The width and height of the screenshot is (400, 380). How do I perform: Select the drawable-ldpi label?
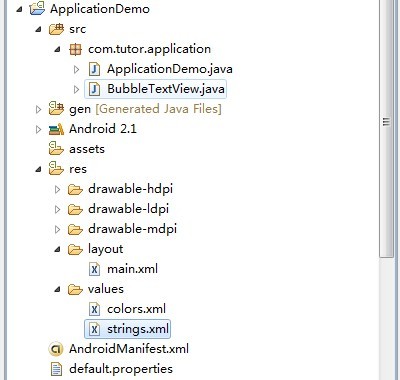pos(128,209)
